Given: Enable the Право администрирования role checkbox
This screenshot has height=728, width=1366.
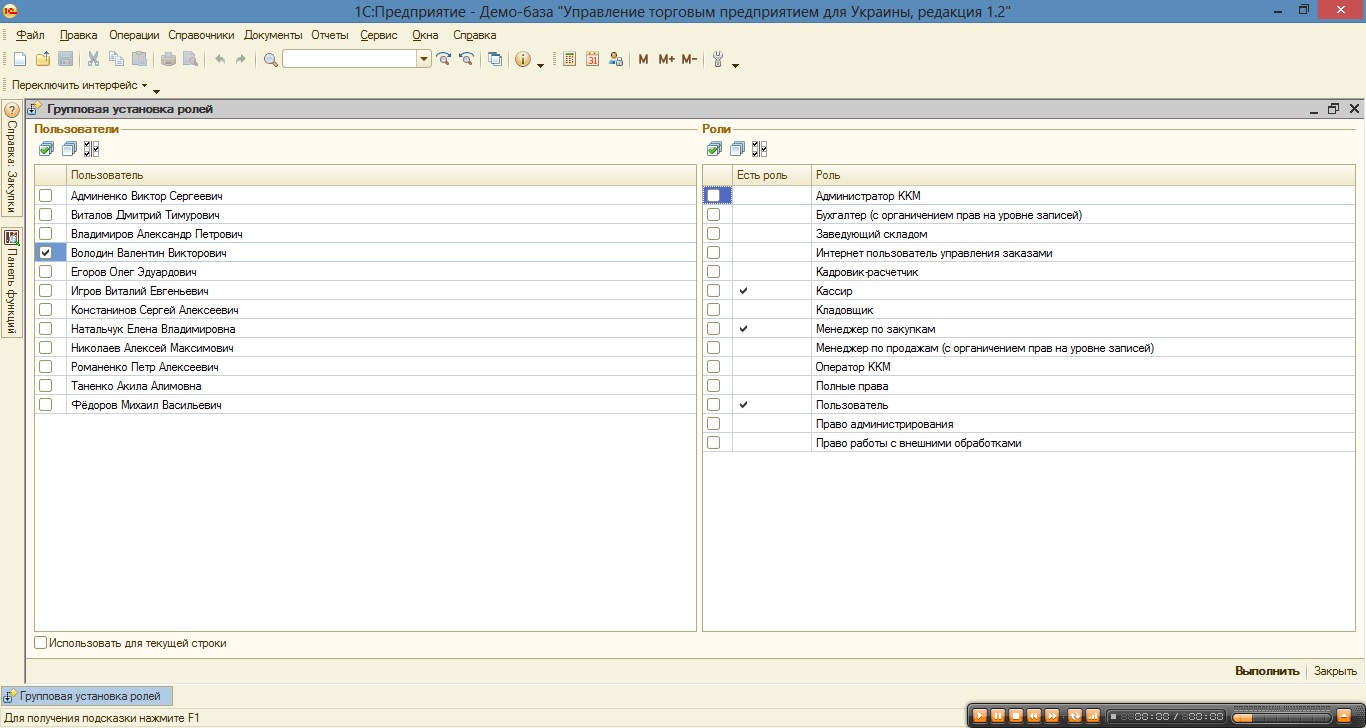Looking at the screenshot, I should [713, 424].
